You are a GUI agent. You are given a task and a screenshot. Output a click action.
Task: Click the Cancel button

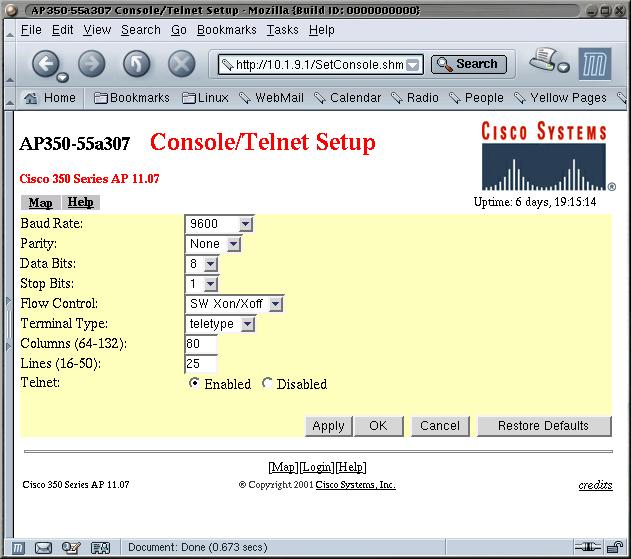(x=440, y=426)
